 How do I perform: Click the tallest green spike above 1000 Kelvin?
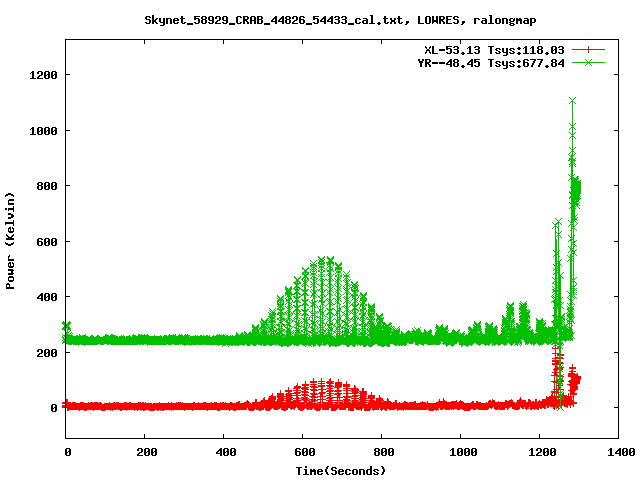click(572, 101)
